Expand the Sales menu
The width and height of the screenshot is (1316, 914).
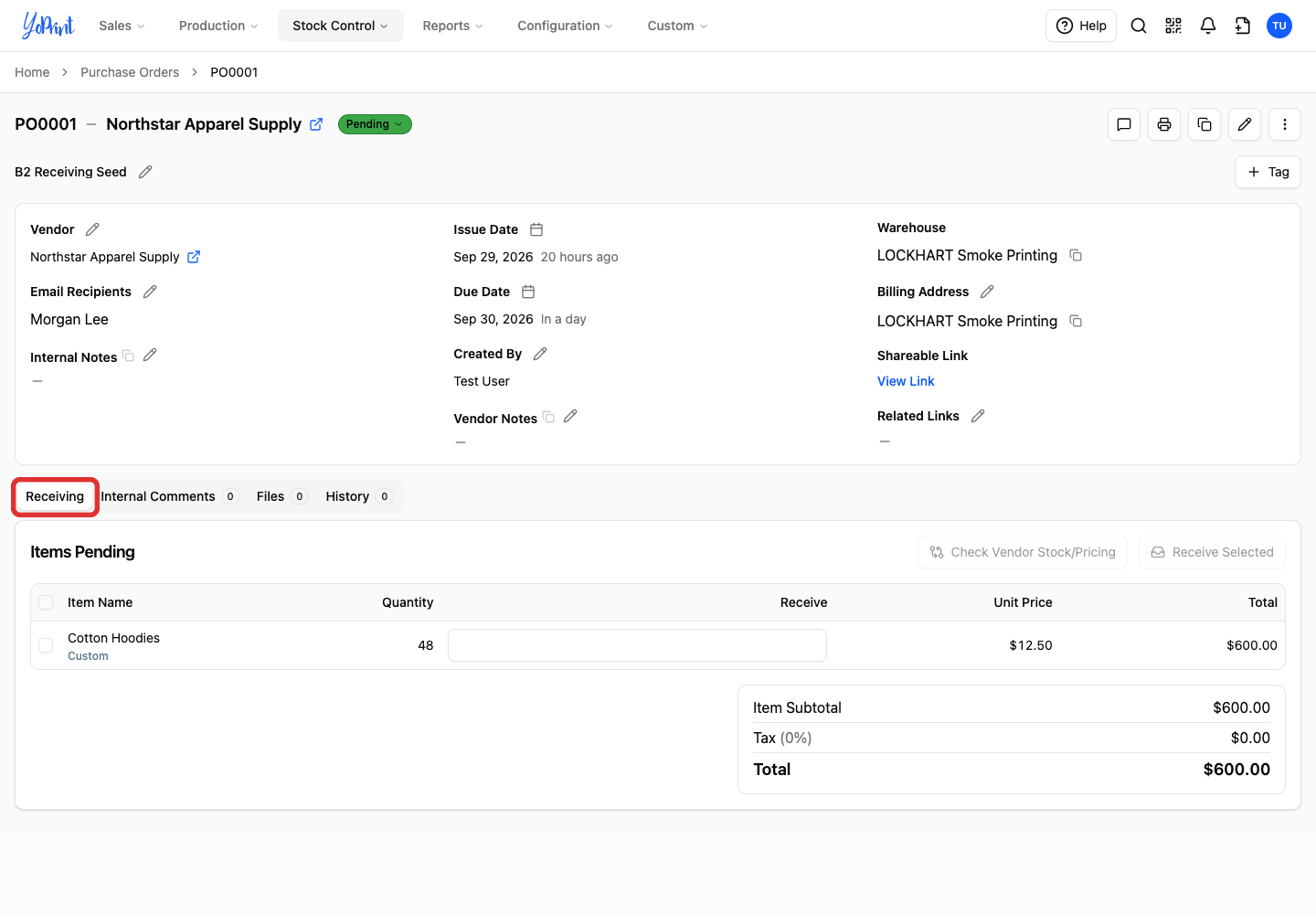coord(122,26)
